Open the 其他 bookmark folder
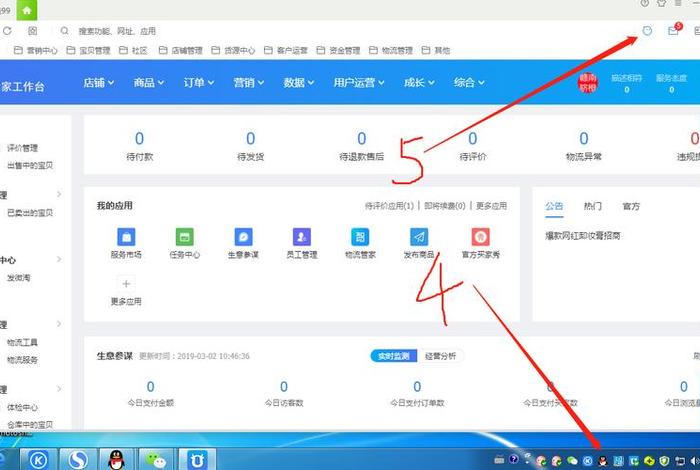 click(x=436, y=50)
